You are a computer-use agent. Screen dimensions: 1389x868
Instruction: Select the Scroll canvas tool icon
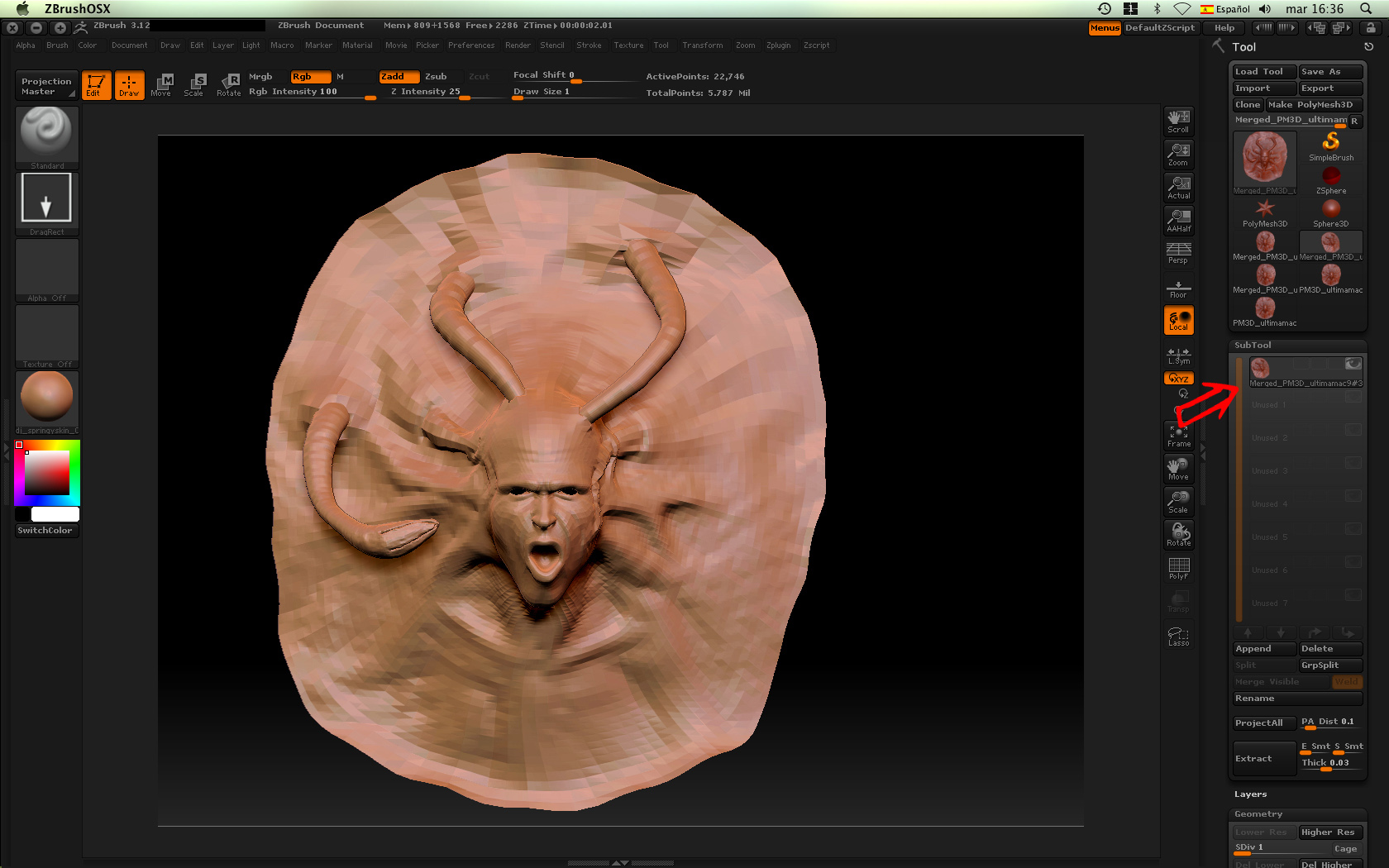1178,121
